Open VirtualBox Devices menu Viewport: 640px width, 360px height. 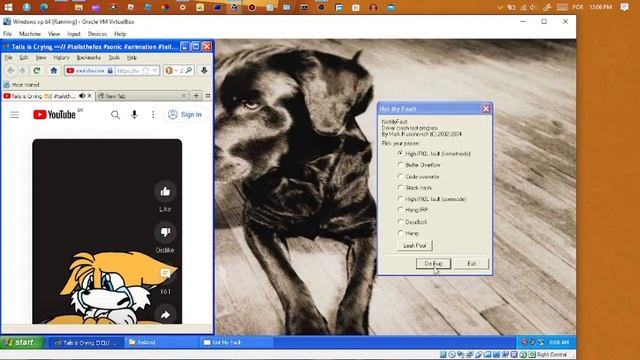click(x=97, y=34)
